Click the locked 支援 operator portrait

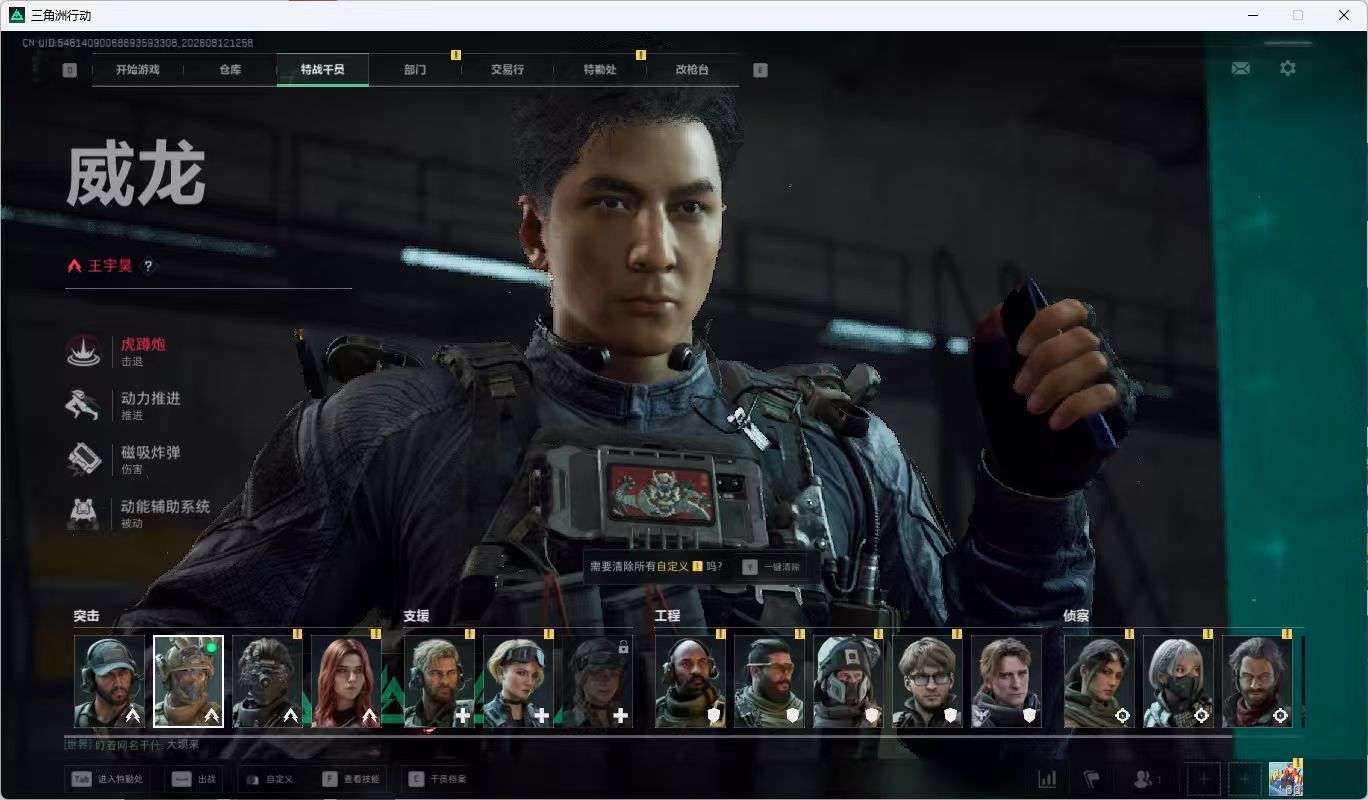pos(597,682)
